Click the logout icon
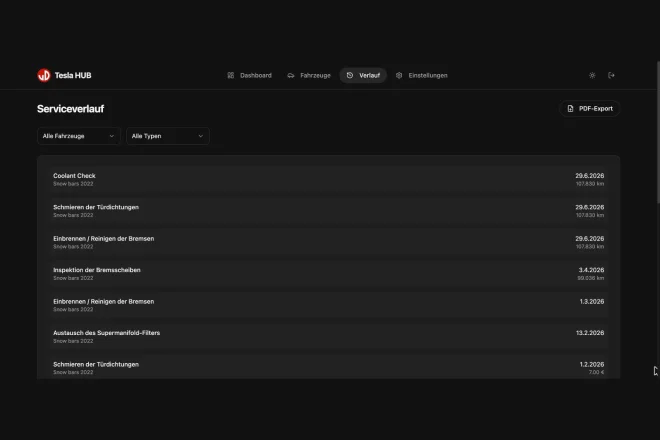This screenshot has height=440, width=660. [x=612, y=75]
